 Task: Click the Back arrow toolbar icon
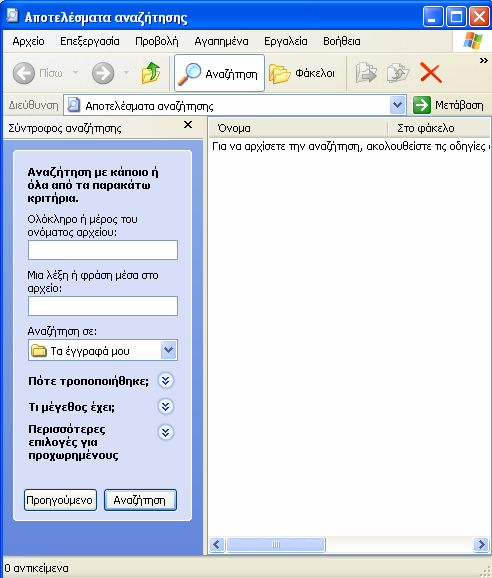(24, 73)
